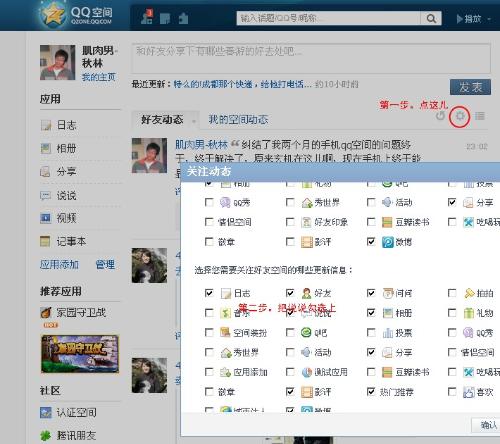Click the 测试应用 icon in the dialog
The height and width of the screenshot is (444, 500).
tap(306, 372)
